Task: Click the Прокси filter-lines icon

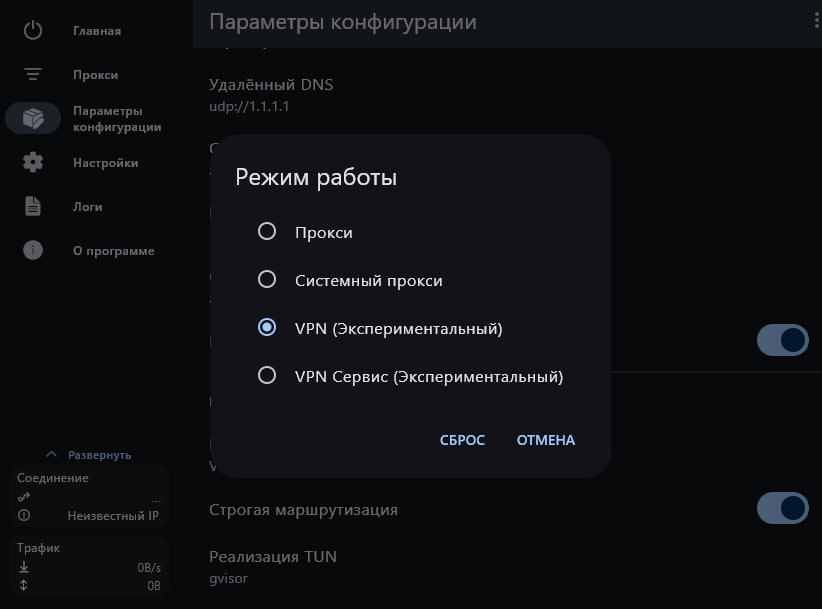Action: tap(33, 74)
